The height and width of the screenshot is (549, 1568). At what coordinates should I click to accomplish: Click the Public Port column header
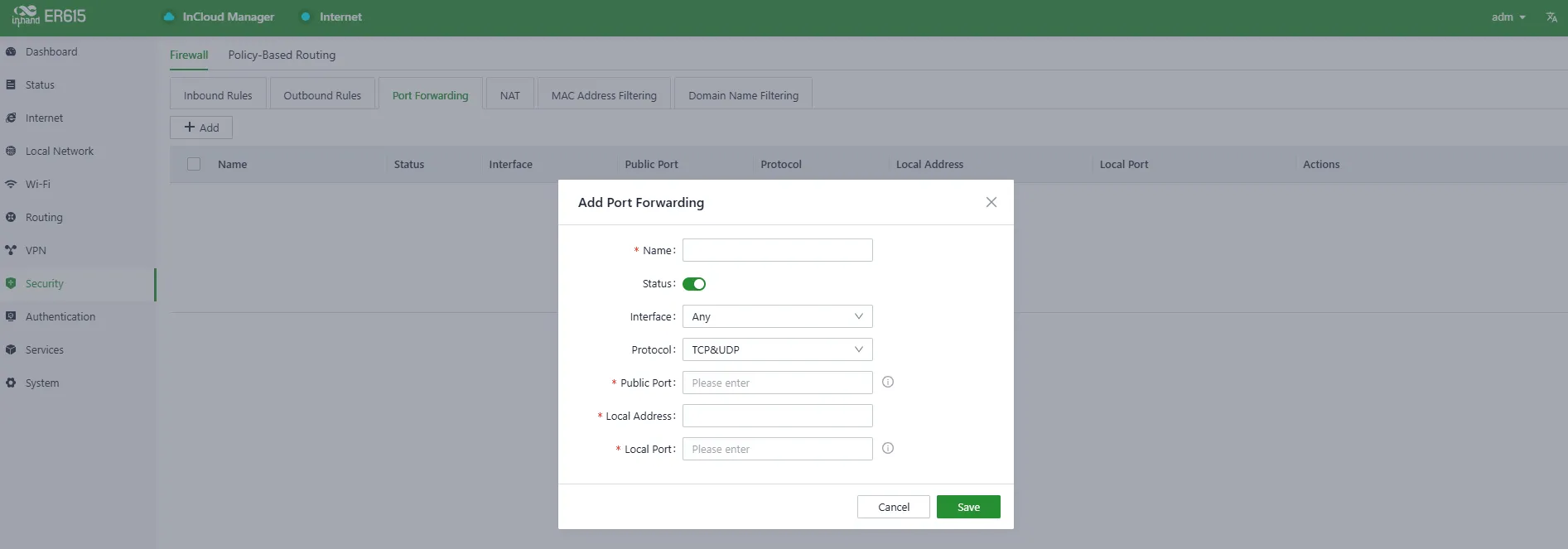click(x=651, y=164)
